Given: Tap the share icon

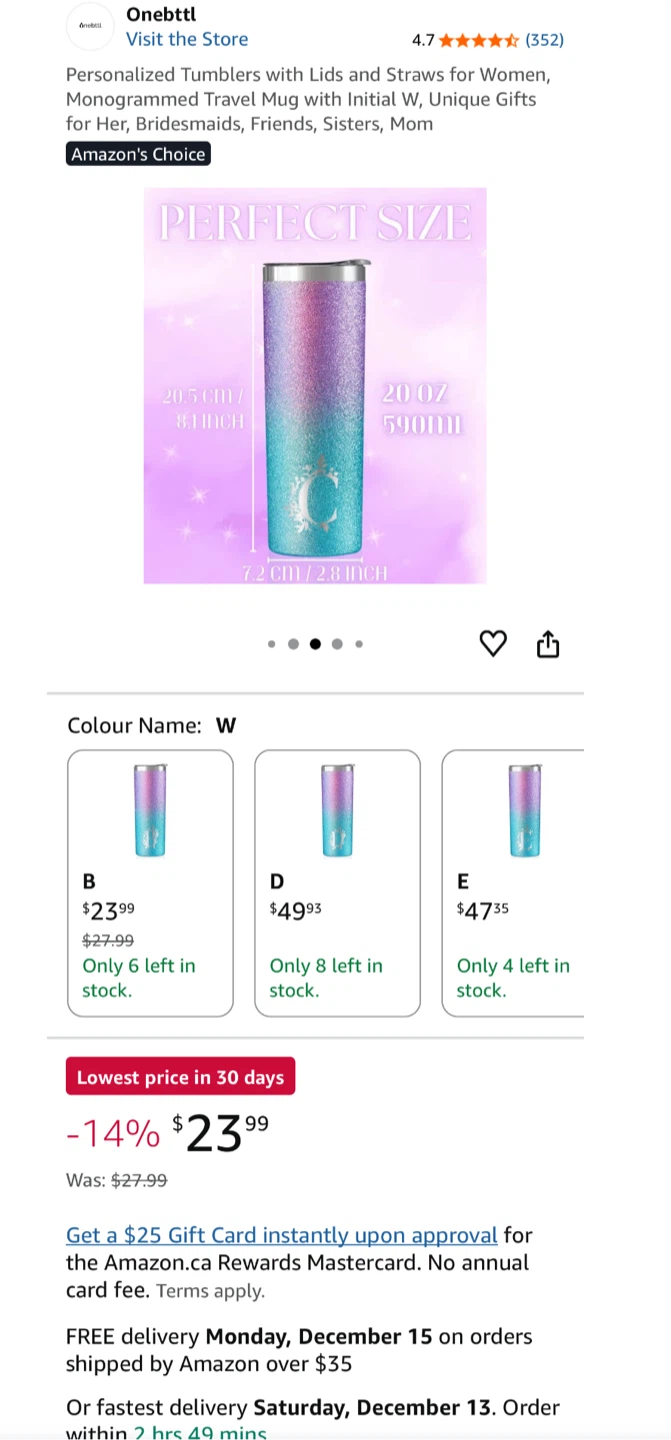Looking at the screenshot, I should (548, 644).
